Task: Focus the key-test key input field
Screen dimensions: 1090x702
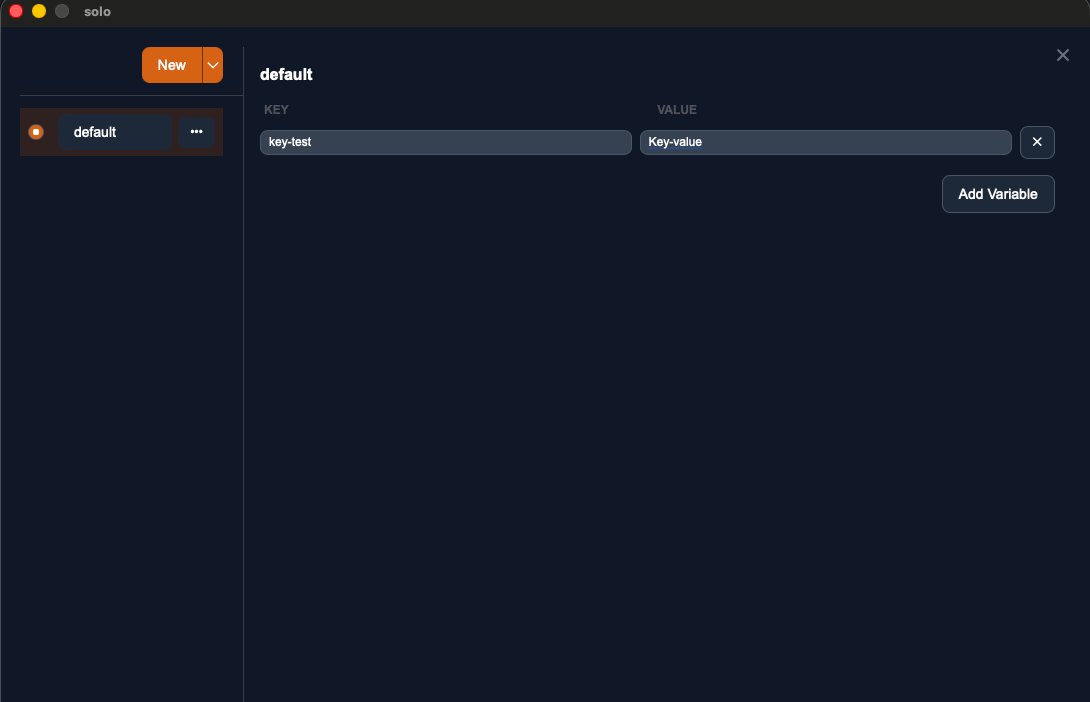Action: (x=445, y=142)
